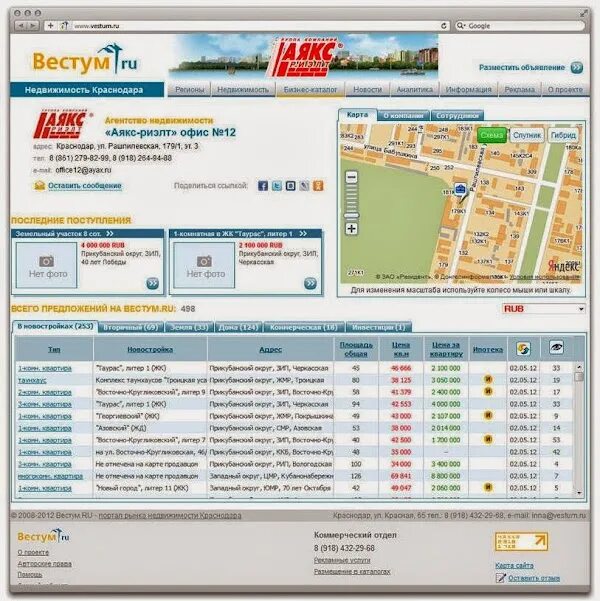The width and height of the screenshot is (600, 601).
Task: Sort the table by Тип column
Action: pos(54,350)
